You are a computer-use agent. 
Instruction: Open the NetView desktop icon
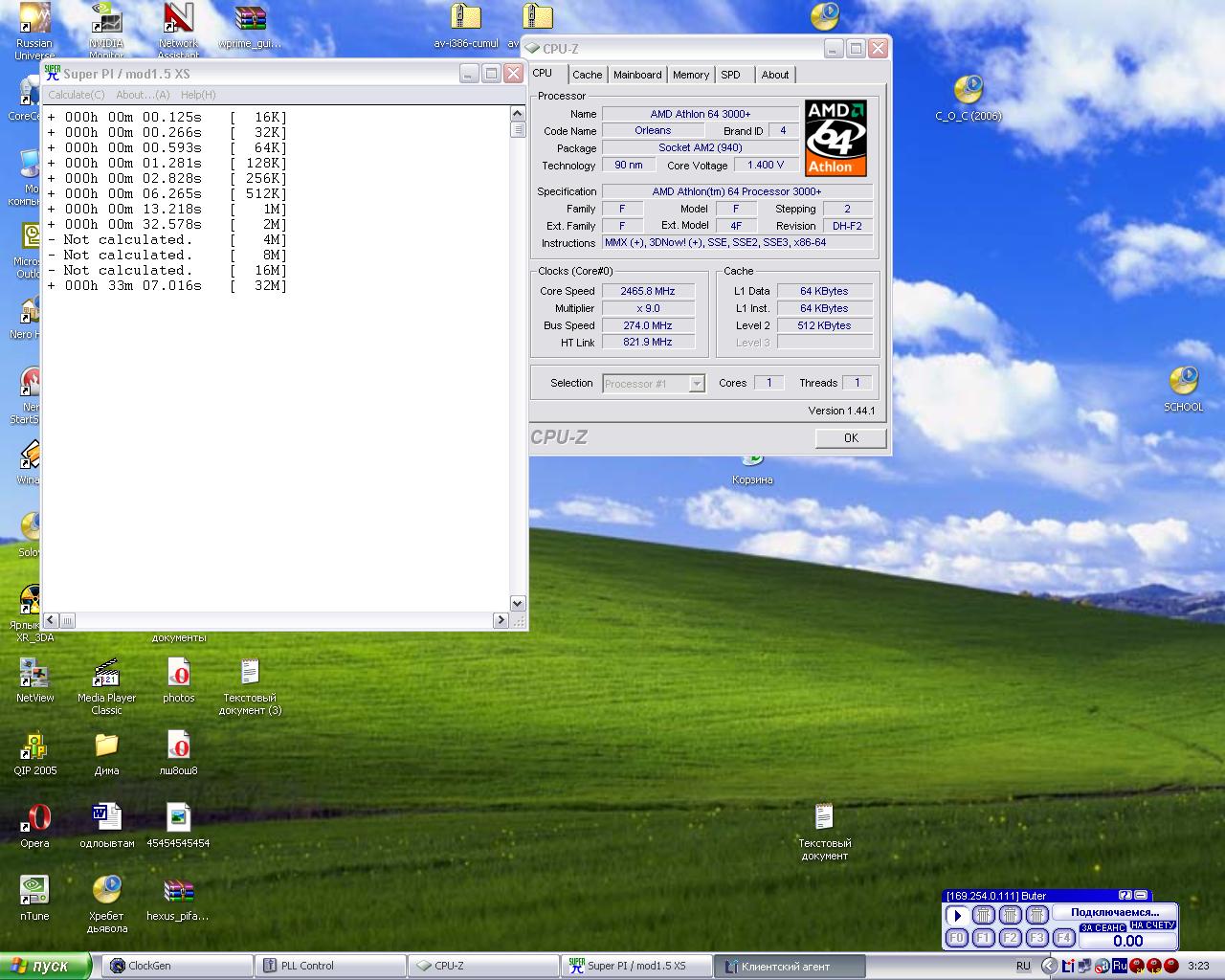pos(34,680)
